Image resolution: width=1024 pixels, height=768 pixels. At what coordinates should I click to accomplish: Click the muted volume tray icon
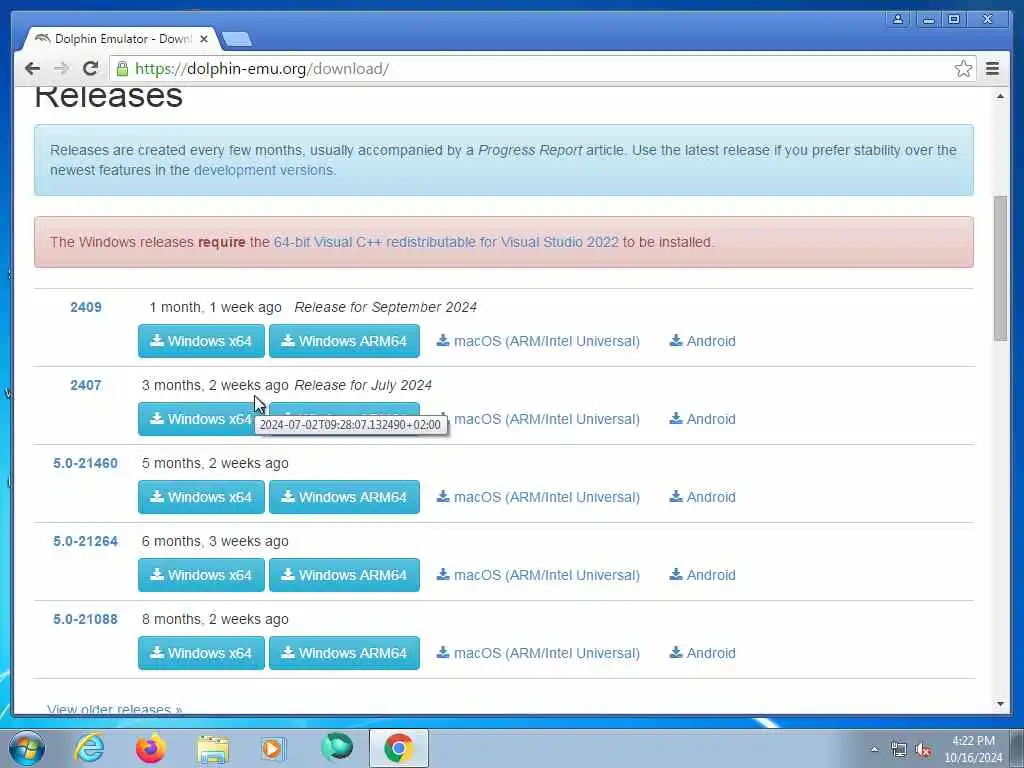[923, 750]
